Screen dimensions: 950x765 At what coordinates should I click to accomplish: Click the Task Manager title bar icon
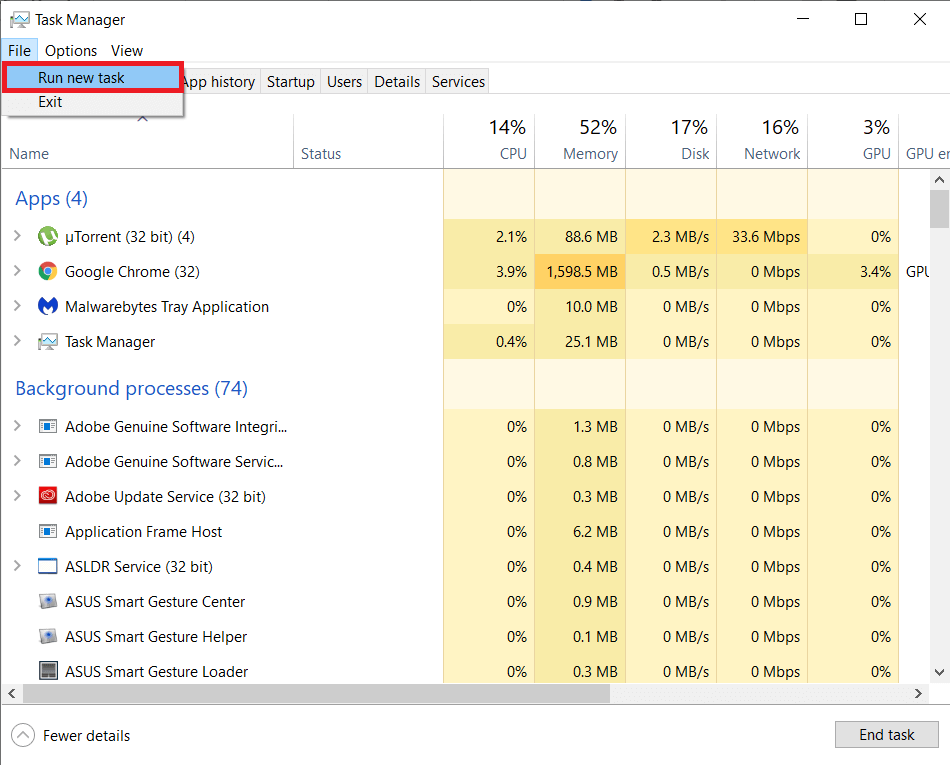tap(19, 19)
